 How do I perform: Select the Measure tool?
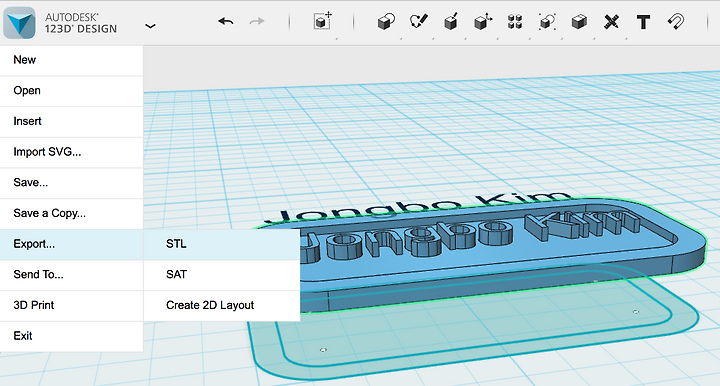(x=611, y=22)
